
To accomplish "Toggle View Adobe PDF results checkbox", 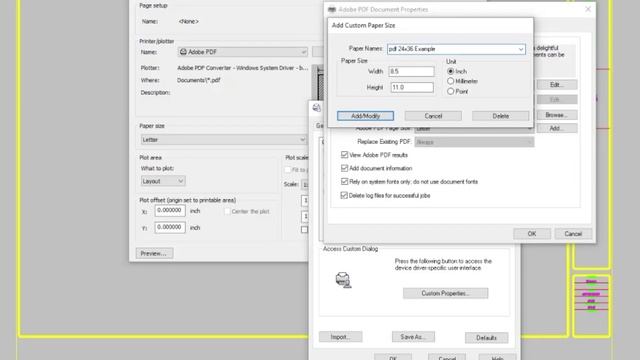I will (x=344, y=155).
